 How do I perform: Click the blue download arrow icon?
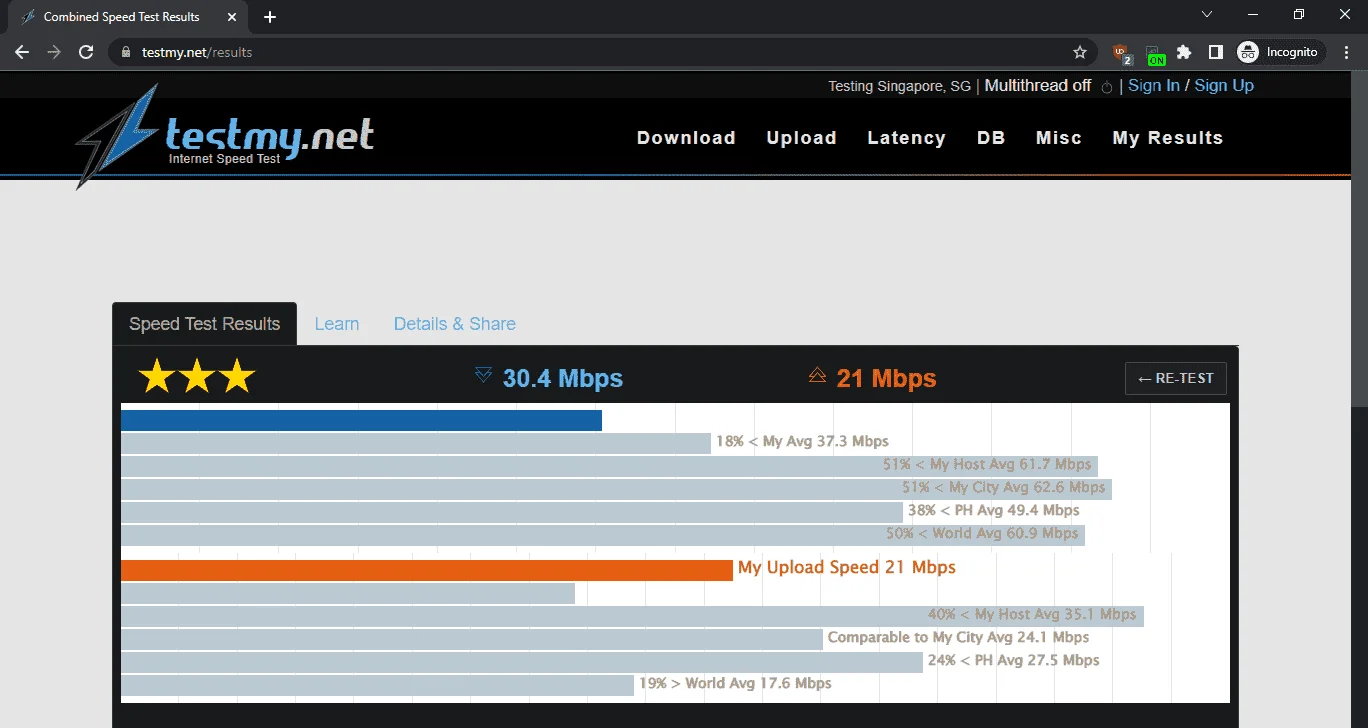click(x=484, y=375)
